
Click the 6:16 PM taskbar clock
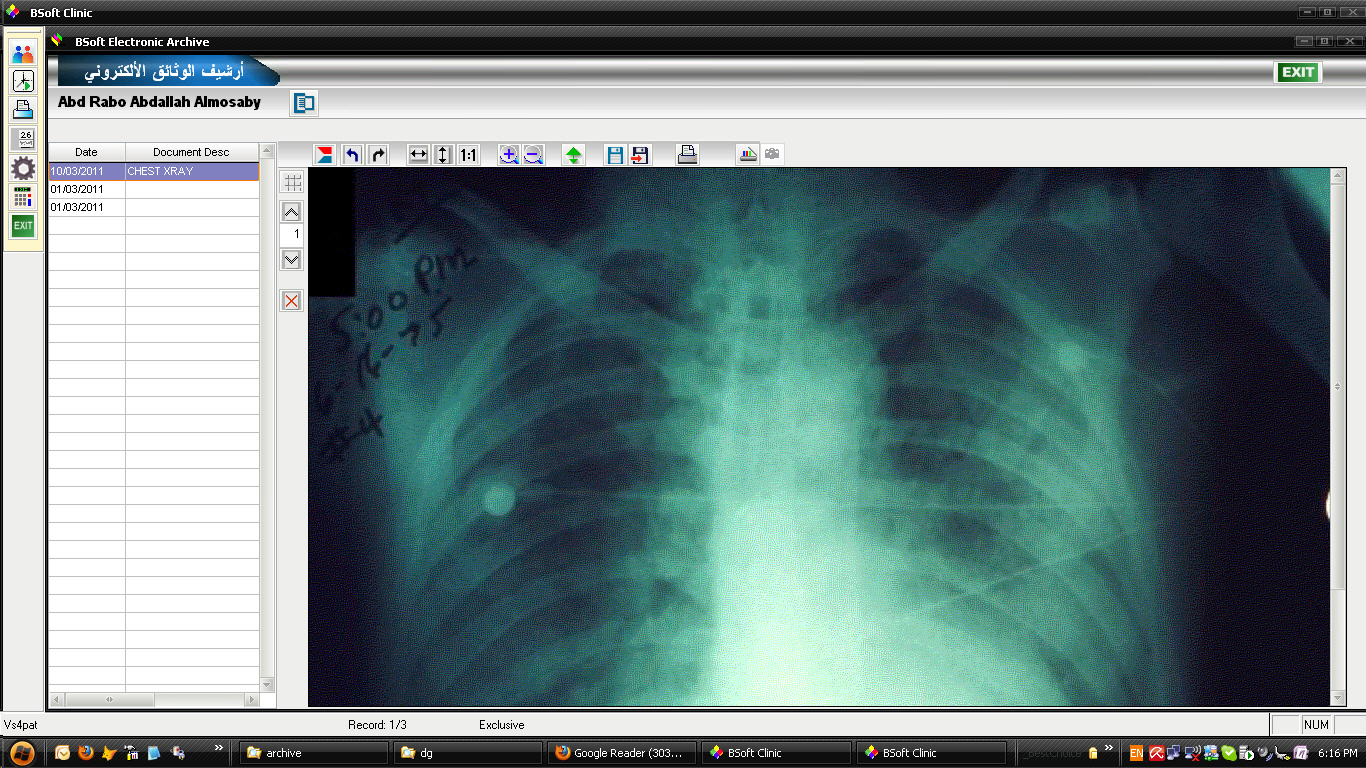click(x=1337, y=753)
